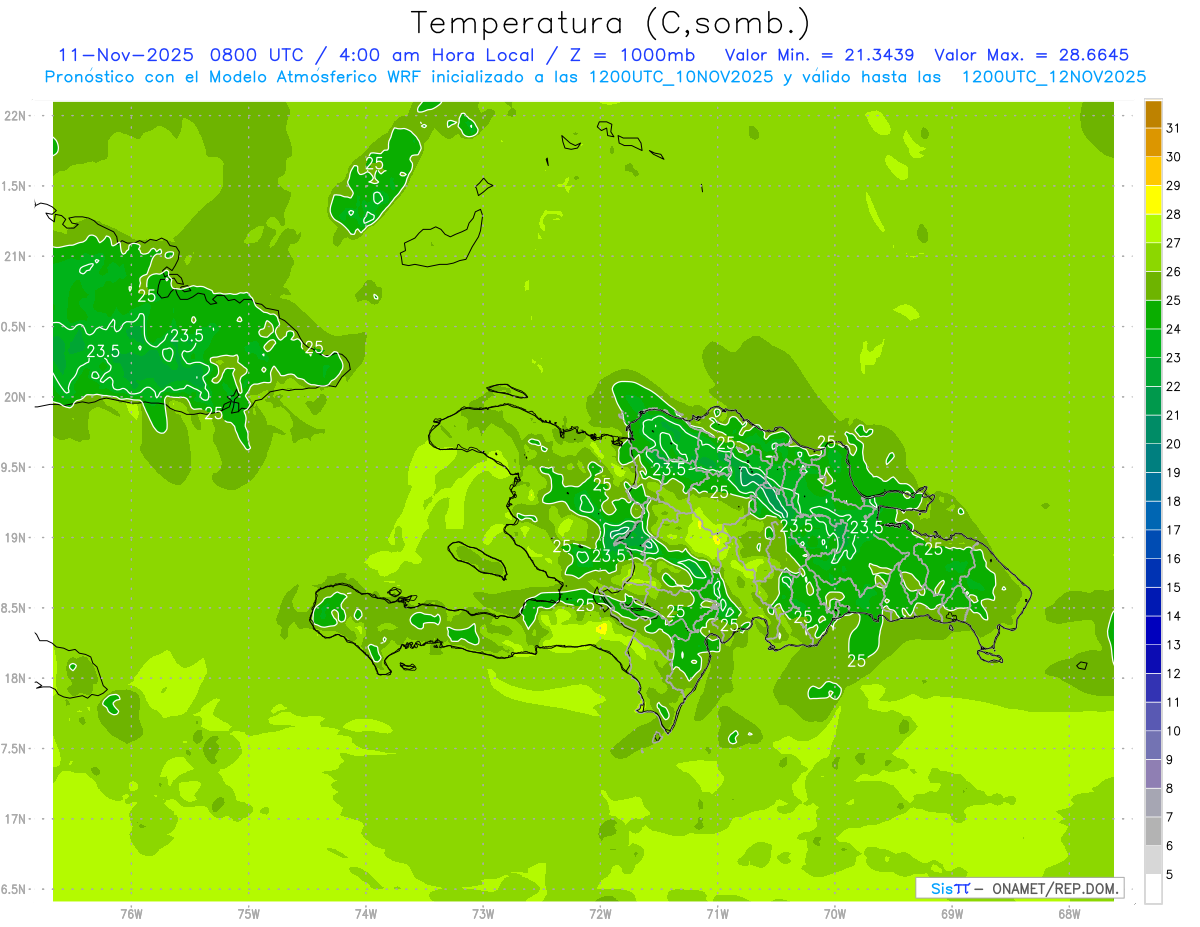
Task: Select the white swatch below label 5
Action: 1153,889
